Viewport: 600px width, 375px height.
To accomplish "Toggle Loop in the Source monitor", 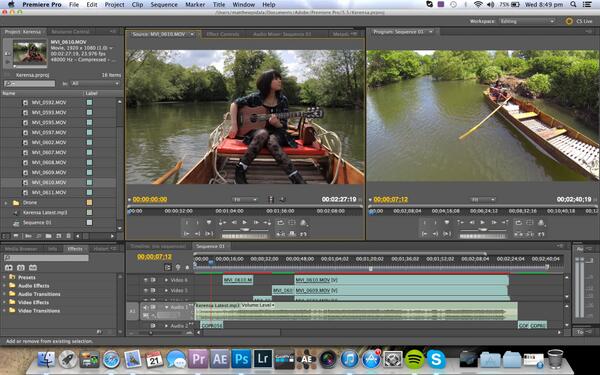I will pyautogui.click(x=280, y=222).
